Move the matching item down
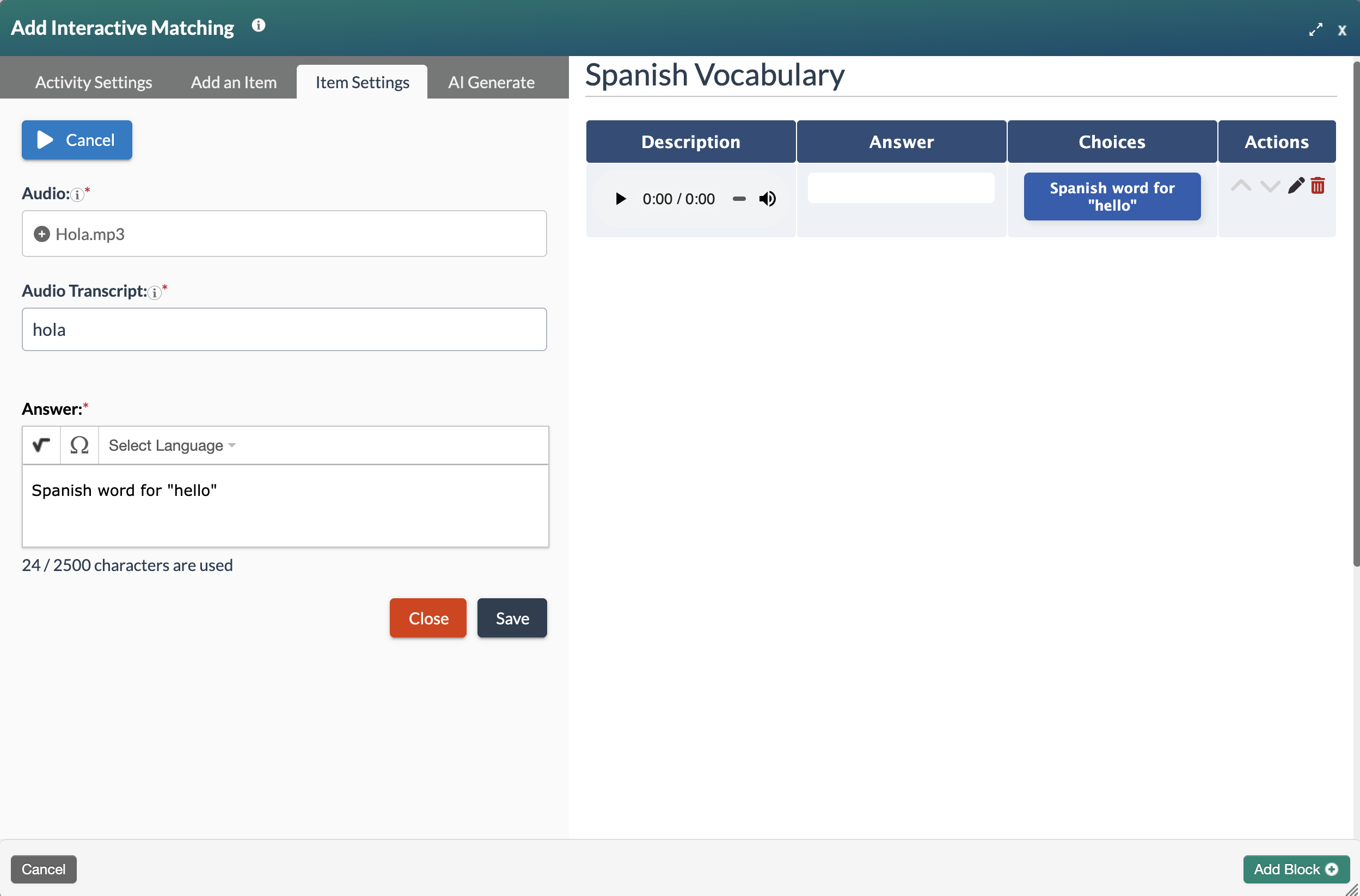The width and height of the screenshot is (1360, 896). 1270,186
